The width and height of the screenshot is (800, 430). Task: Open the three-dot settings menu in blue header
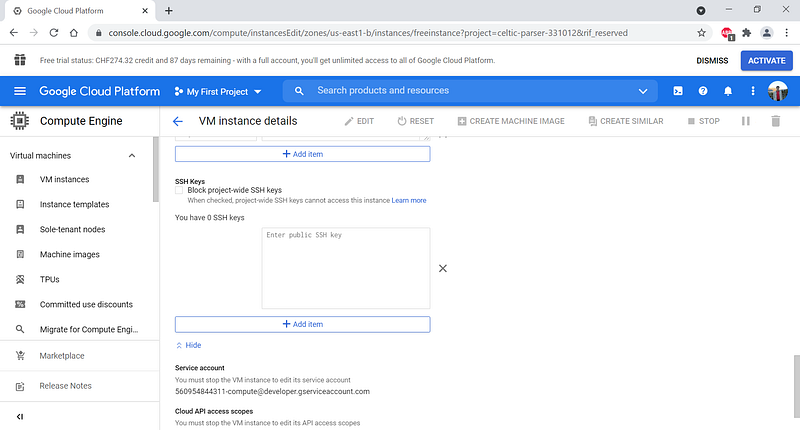(x=753, y=91)
